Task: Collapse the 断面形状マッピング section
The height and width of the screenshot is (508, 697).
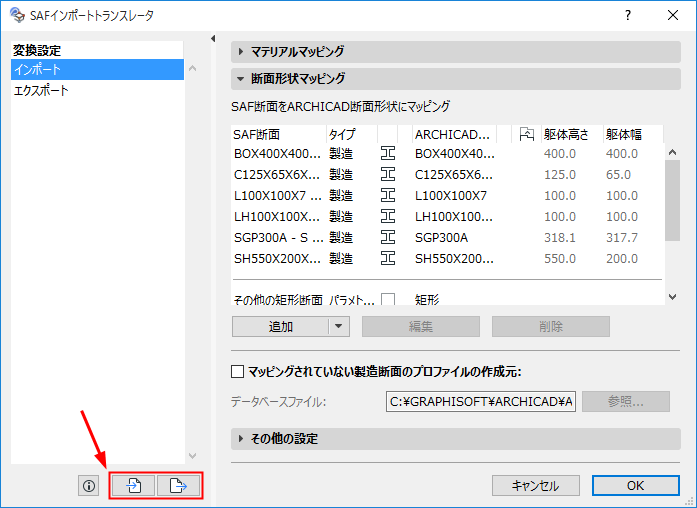Action: (x=456, y=79)
